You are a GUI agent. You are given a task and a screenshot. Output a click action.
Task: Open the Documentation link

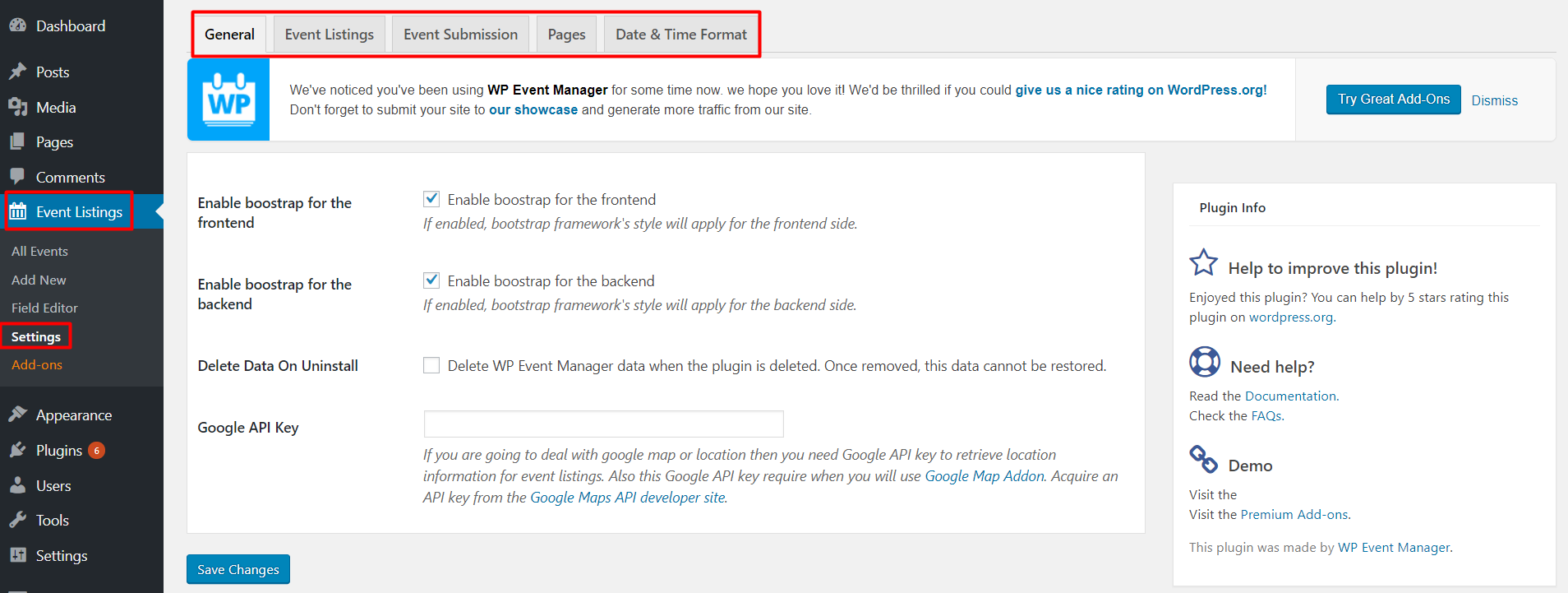pos(1290,396)
